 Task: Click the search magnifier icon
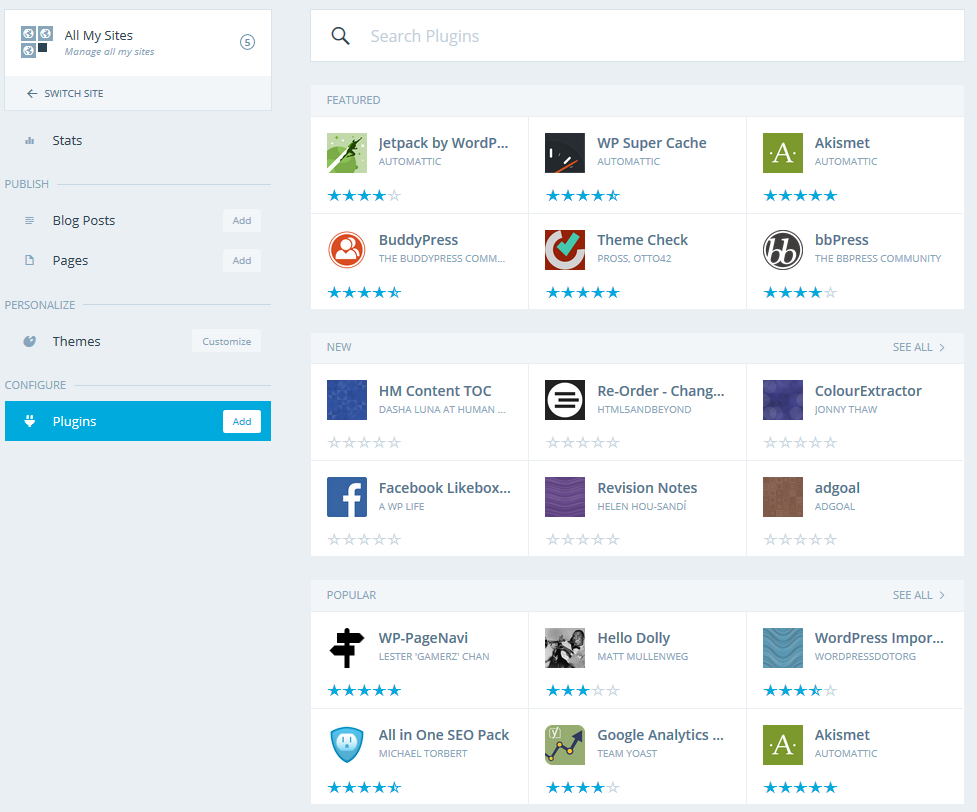[x=340, y=36]
